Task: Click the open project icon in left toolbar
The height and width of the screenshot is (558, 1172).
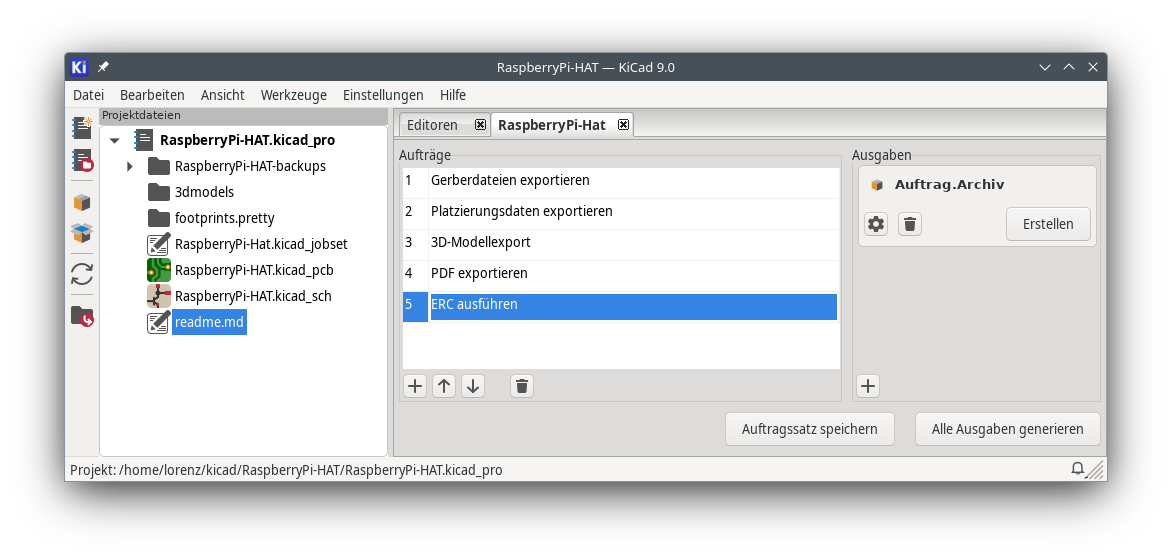Action: coord(82,161)
